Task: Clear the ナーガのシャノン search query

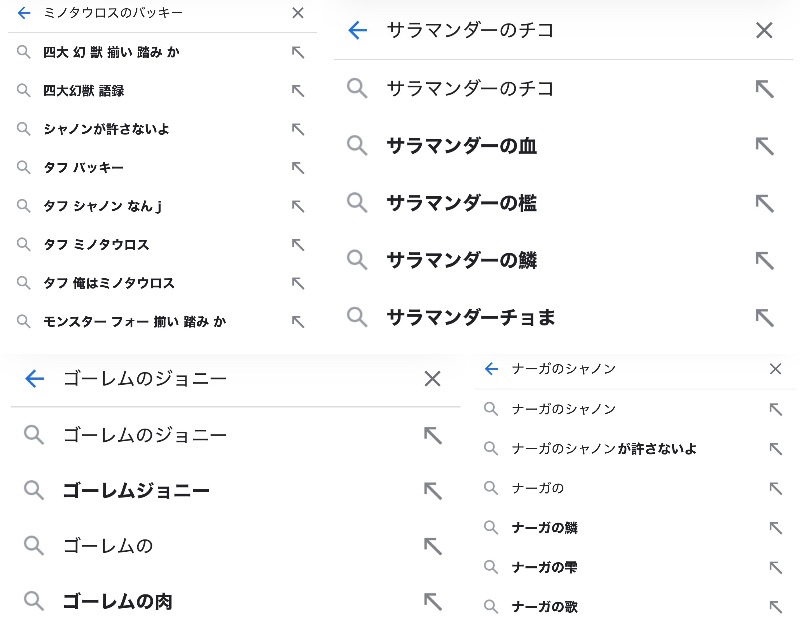Action: 775,369
